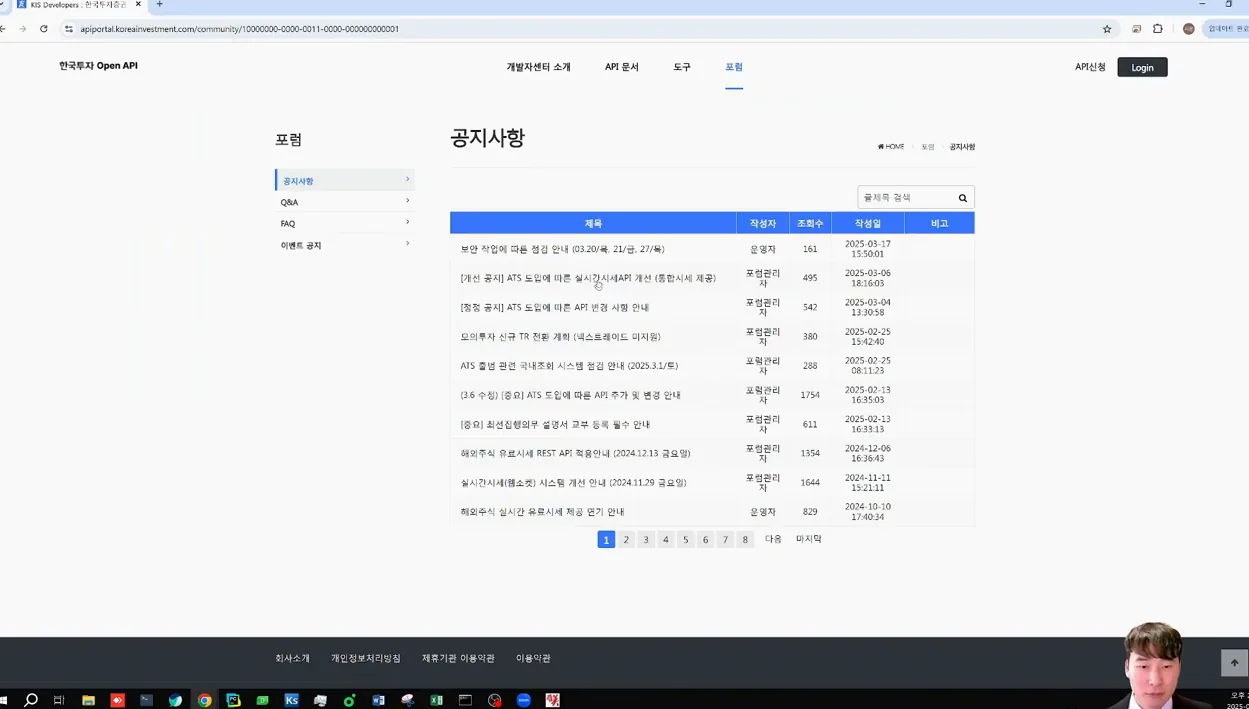Viewport: 1249px width, 709px height.
Task: Click the 한국투자 Open API logo
Action: coord(98,66)
